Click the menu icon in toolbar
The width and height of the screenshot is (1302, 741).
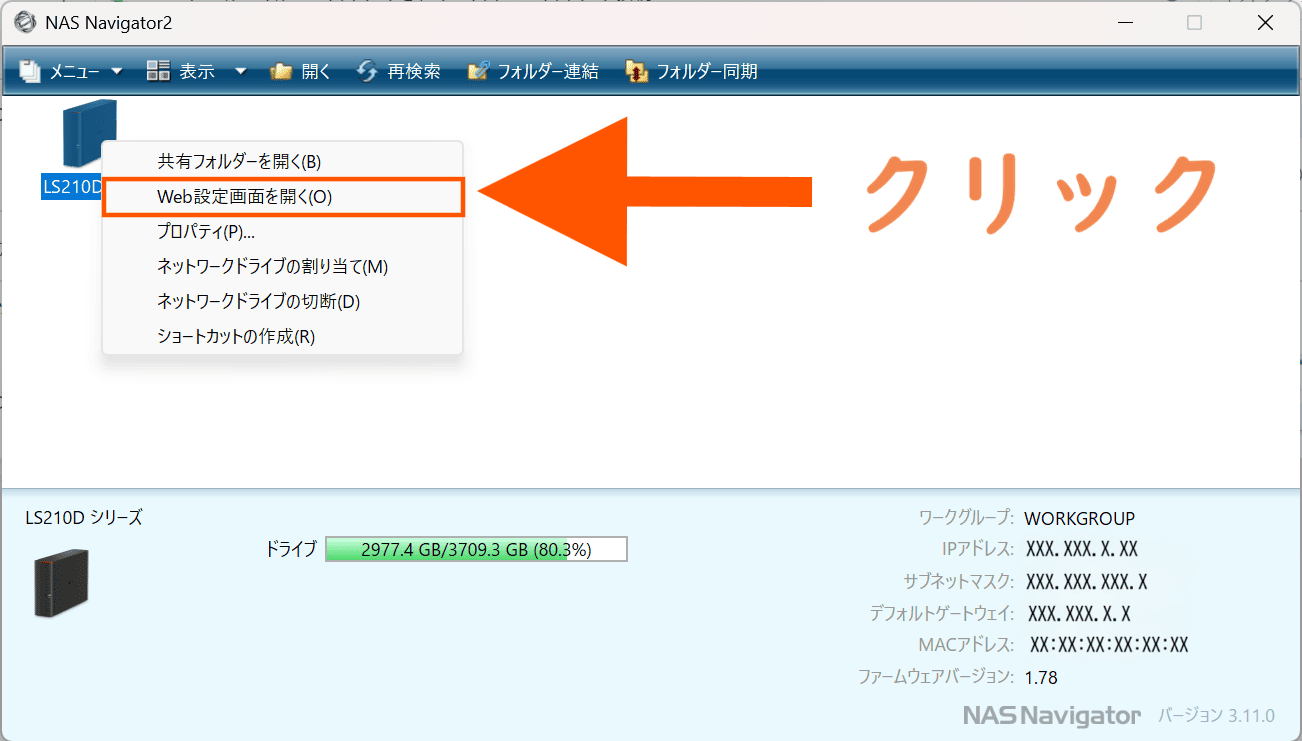coord(31,71)
